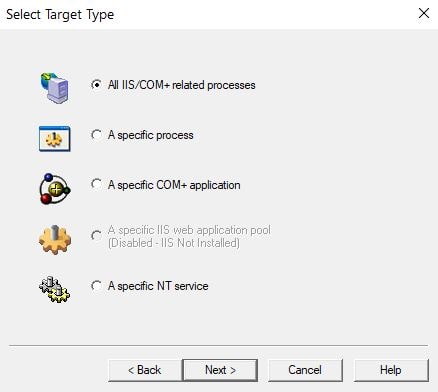
Task: Choose the 'A specific process' radio button
Action: 96,135
